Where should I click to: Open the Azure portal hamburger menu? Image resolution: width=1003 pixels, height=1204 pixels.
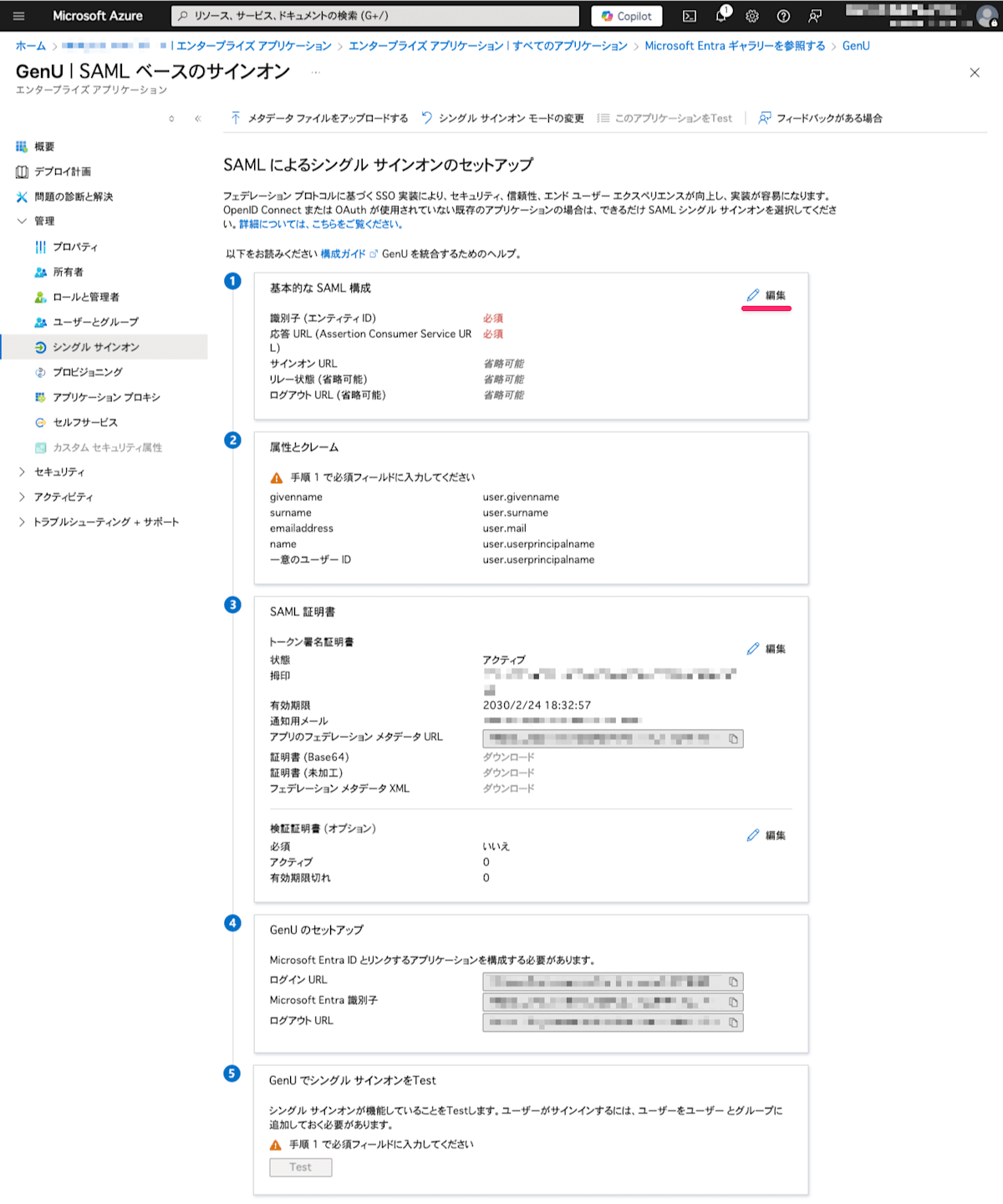click(18, 16)
